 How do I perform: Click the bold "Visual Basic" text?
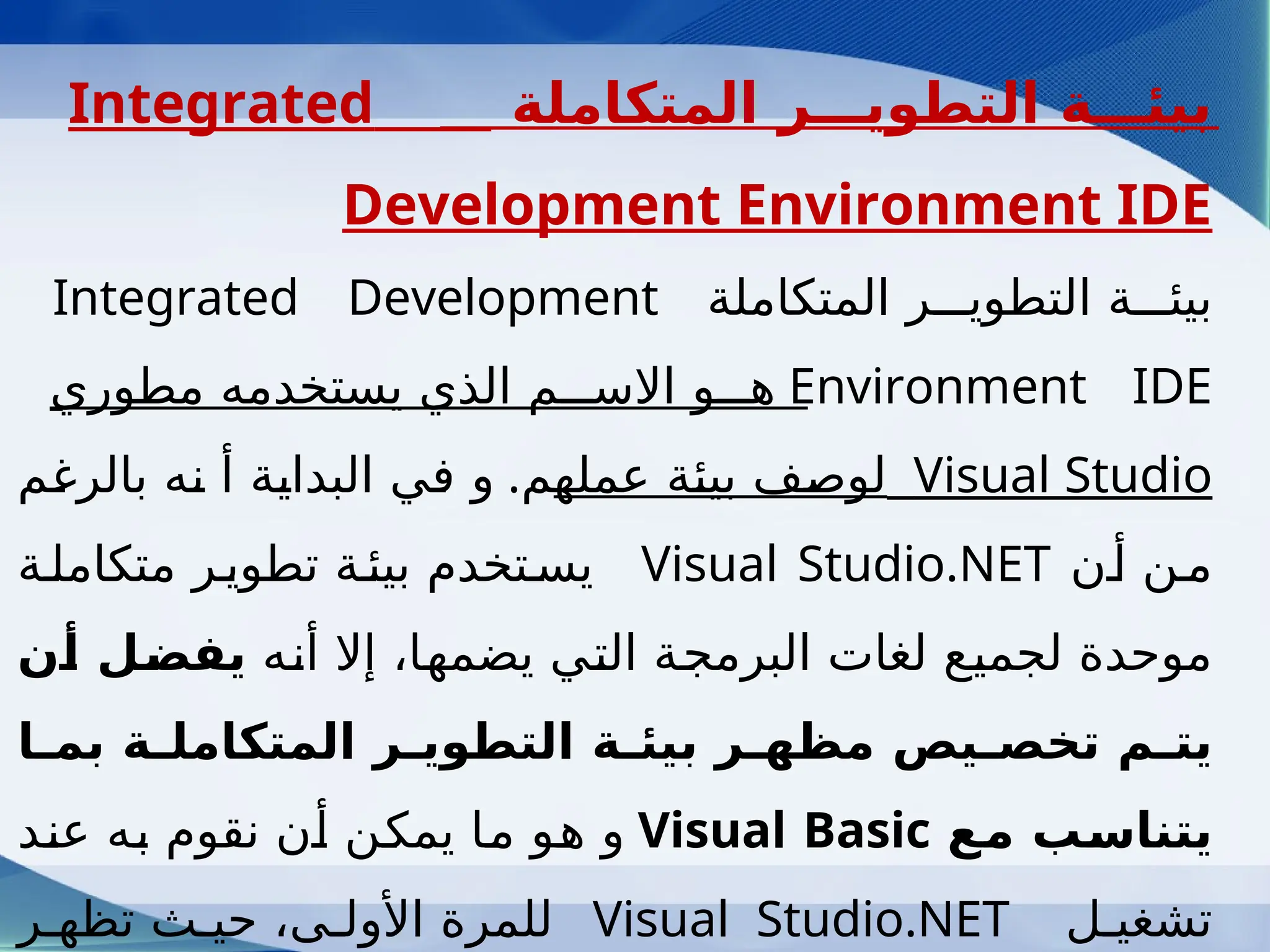(784, 831)
